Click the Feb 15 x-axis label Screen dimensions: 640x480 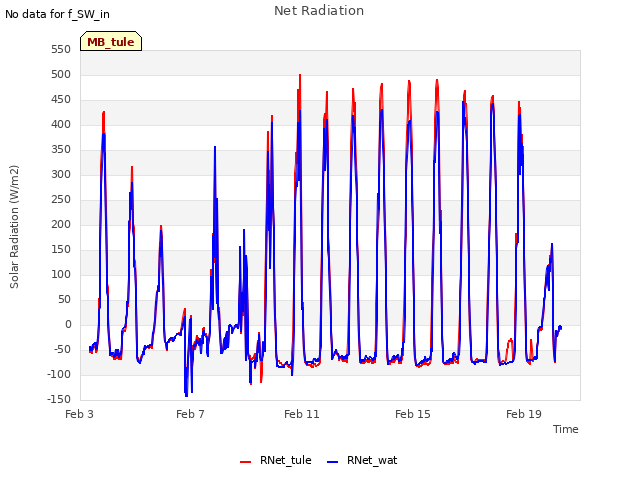point(413,414)
